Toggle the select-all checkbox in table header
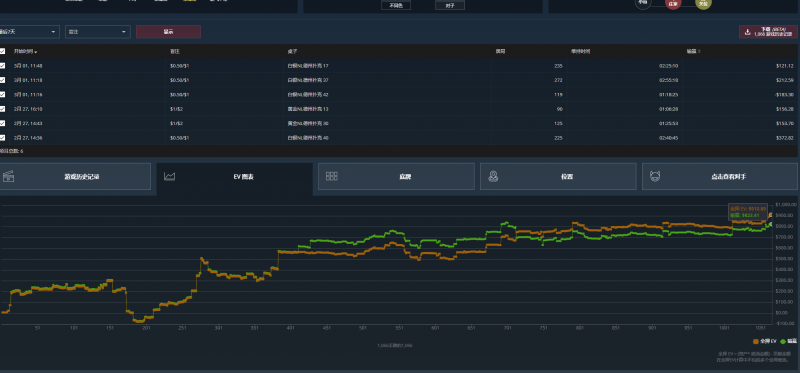This screenshot has width=800, height=373. [3, 51]
